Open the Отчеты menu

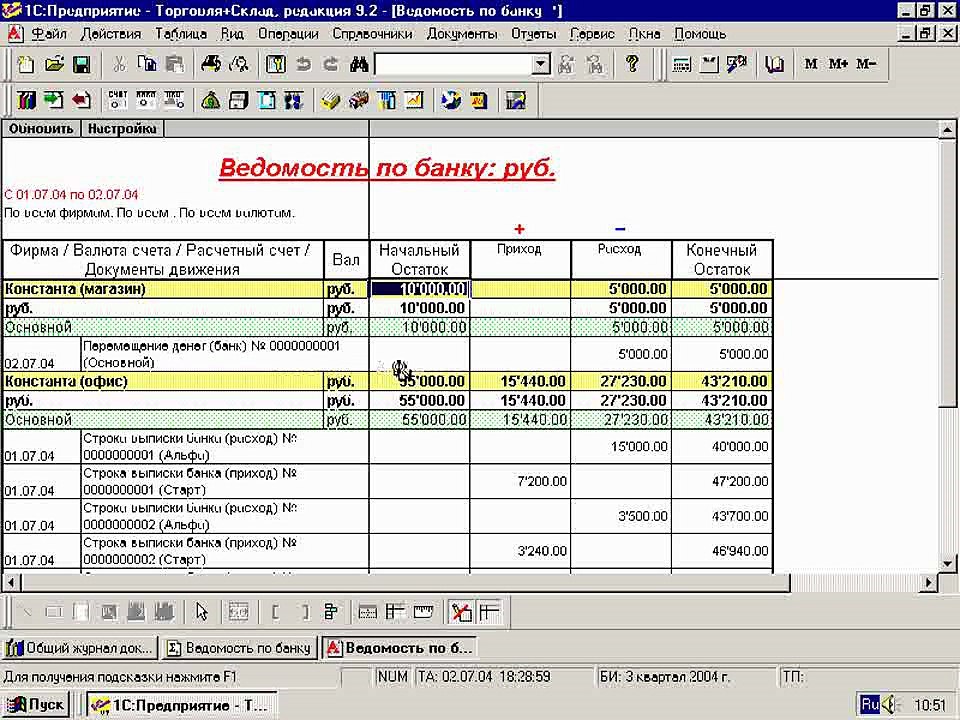pos(534,34)
